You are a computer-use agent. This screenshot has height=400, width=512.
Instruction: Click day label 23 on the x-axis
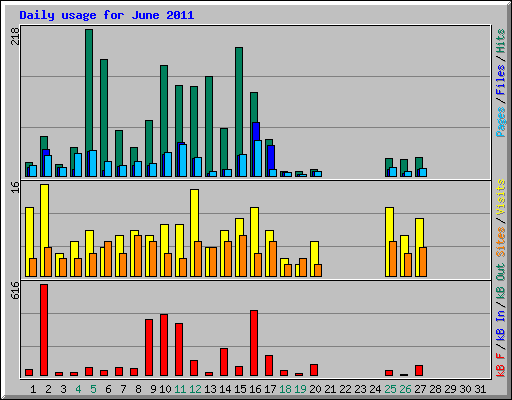click(360, 389)
